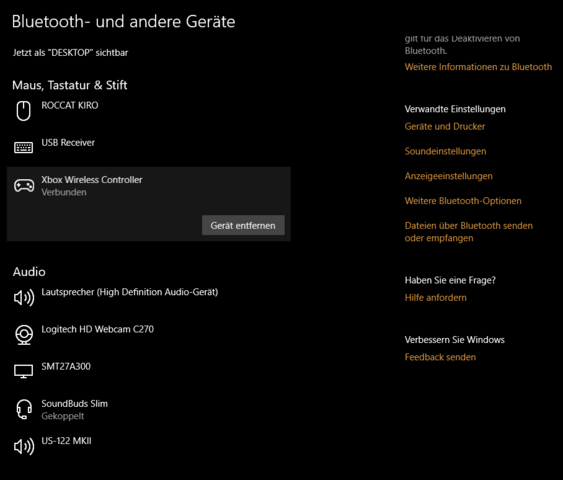Click the SMT27A300 monitor icon
The height and width of the screenshot is (480, 563).
pyautogui.click(x=23, y=372)
